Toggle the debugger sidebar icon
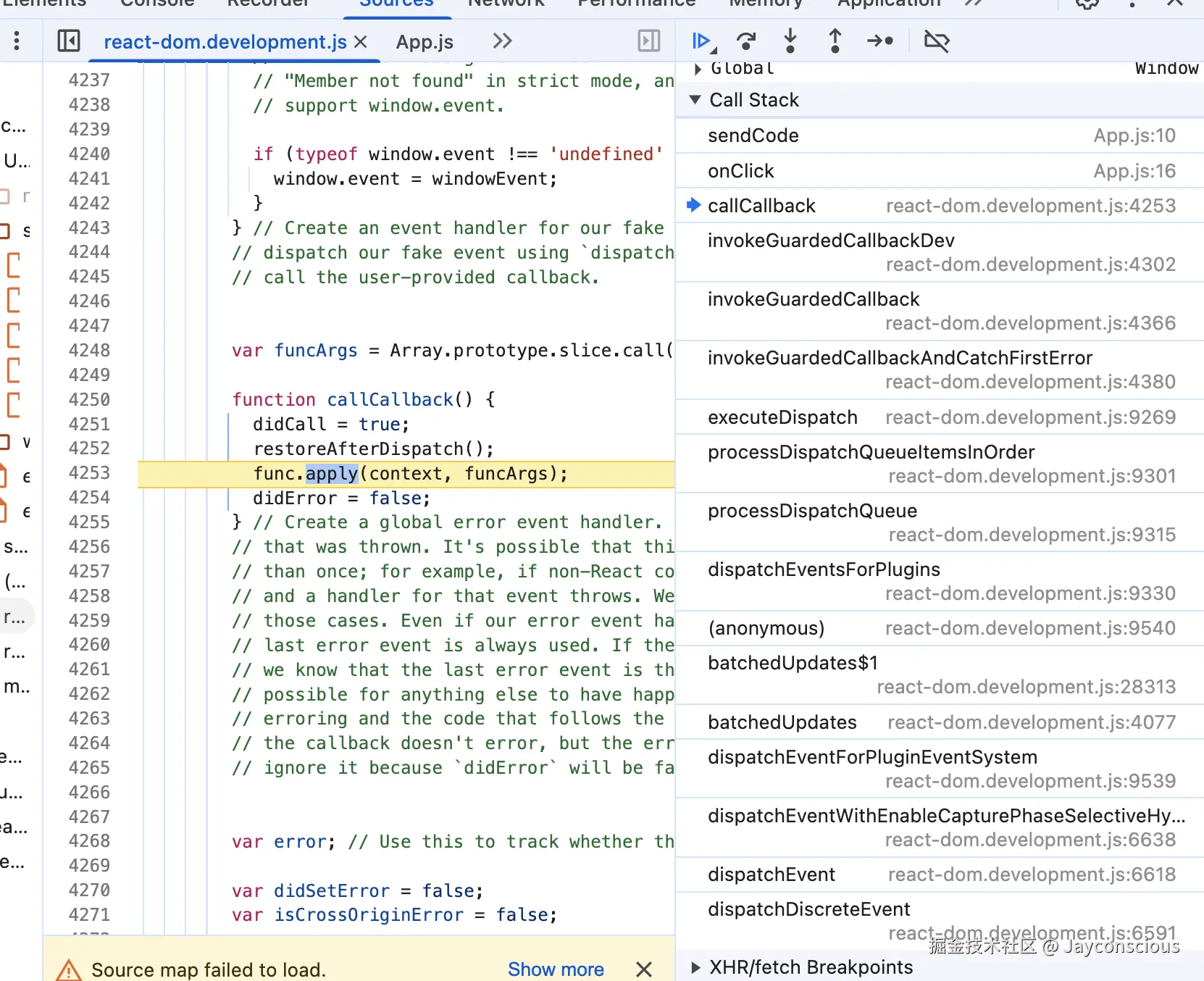 pos(649,41)
